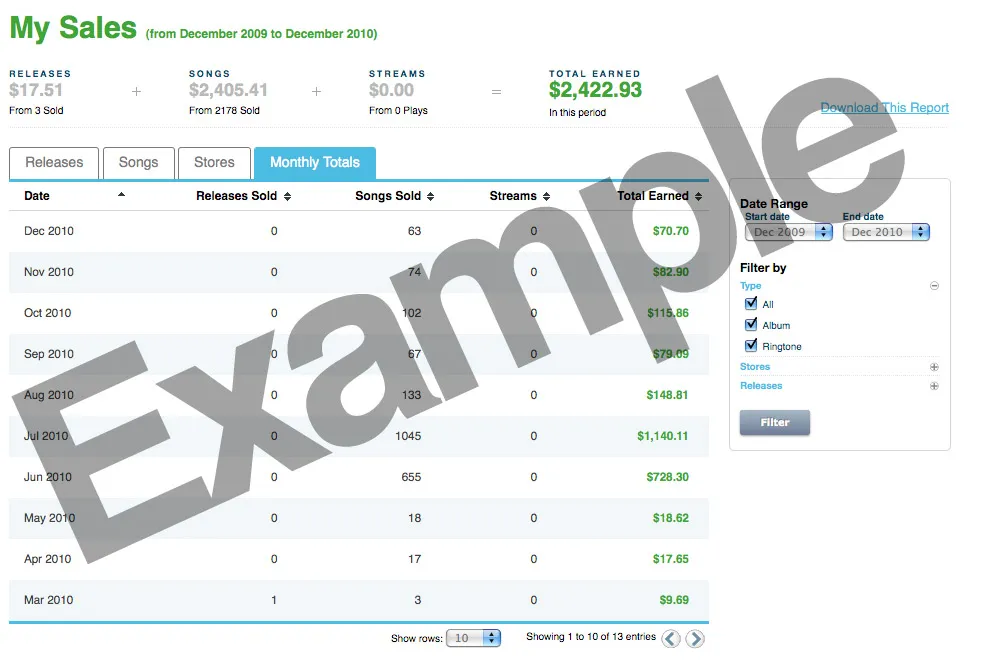This screenshot has height=664, width=984.
Task: Click the Apr 2010 date cell
Action: click(48, 559)
